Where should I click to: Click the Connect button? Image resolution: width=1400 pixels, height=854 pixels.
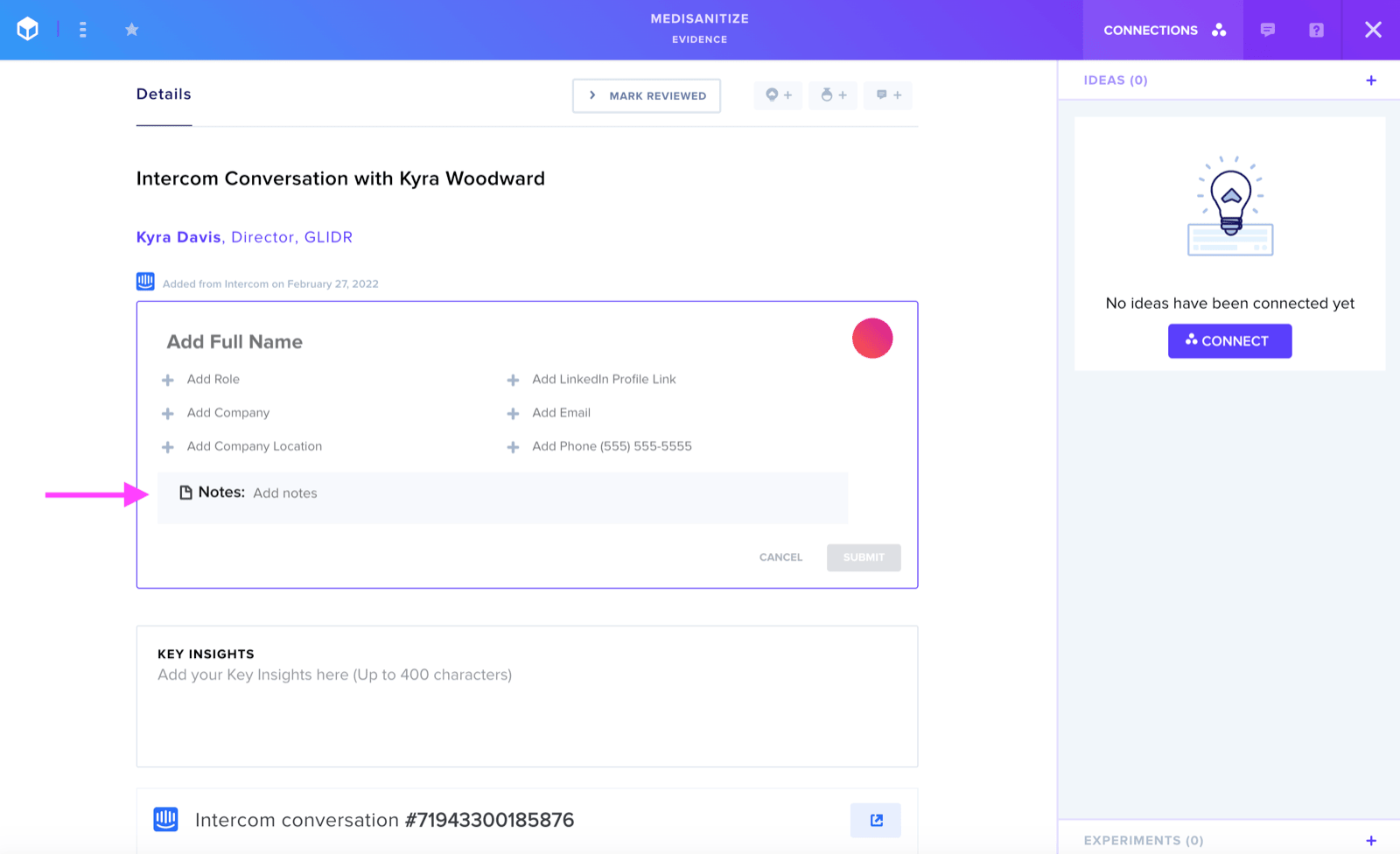pos(1229,341)
